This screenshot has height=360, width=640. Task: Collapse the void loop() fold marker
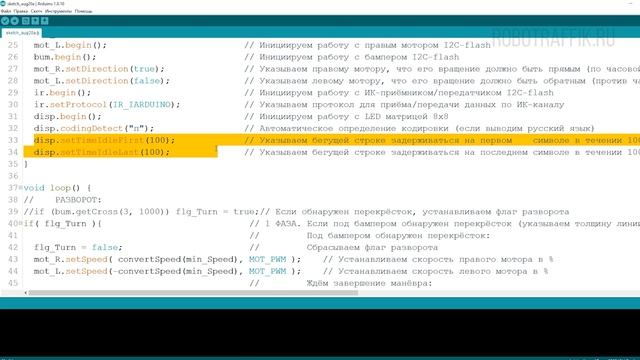21,188
